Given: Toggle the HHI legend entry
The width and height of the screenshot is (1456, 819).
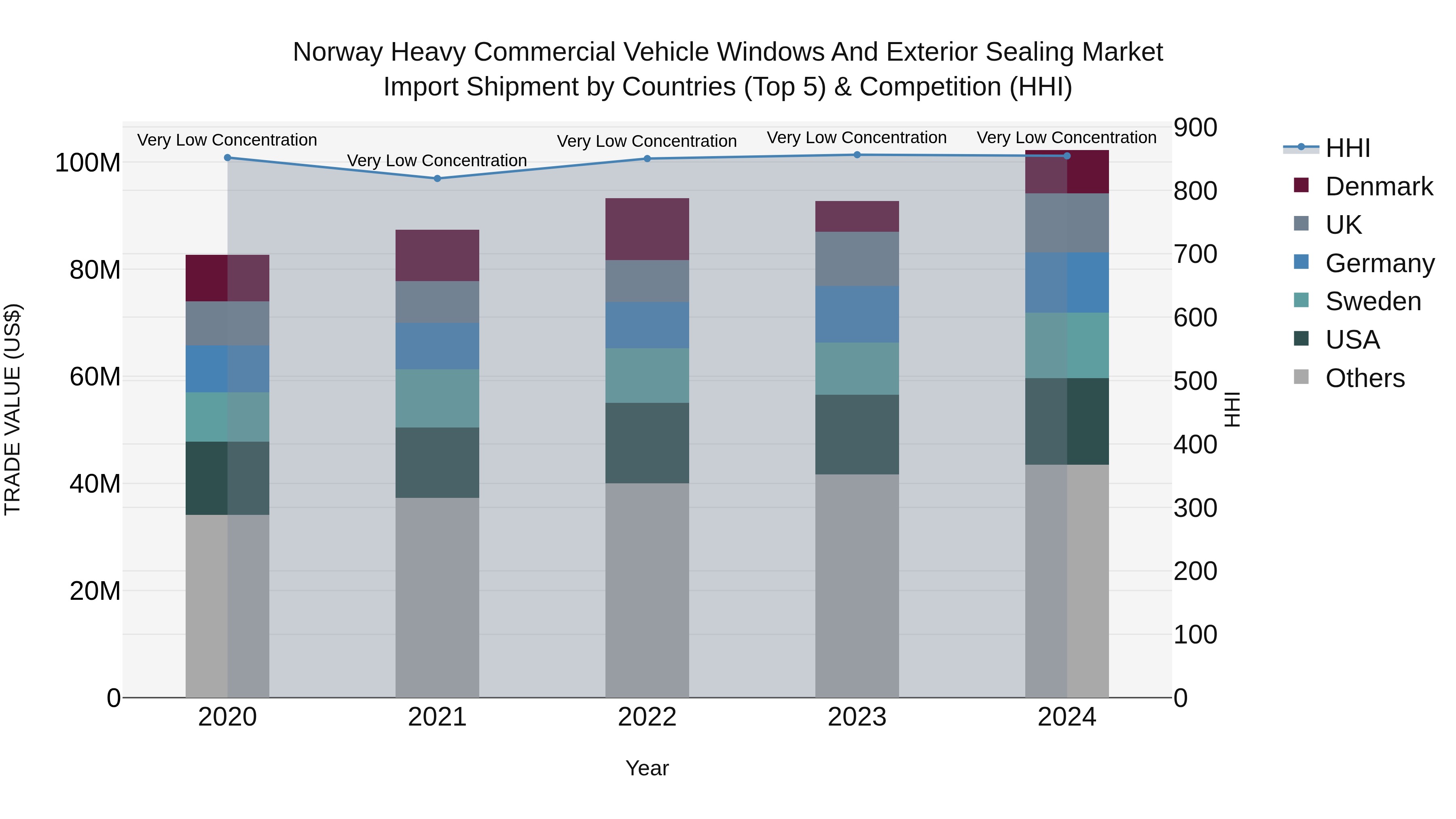Looking at the screenshot, I should click(x=1327, y=148).
